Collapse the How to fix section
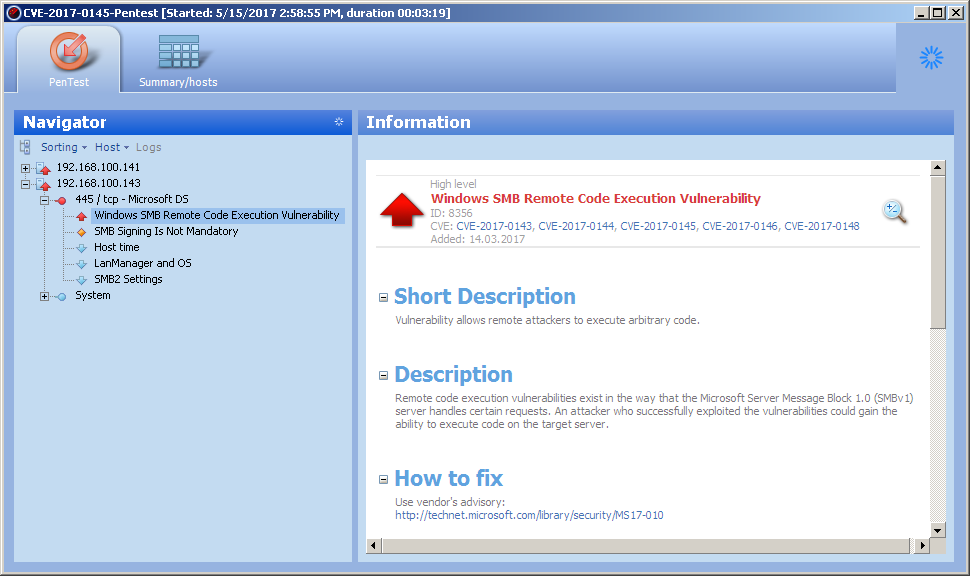This screenshot has height=576, width=970. tap(383, 480)
